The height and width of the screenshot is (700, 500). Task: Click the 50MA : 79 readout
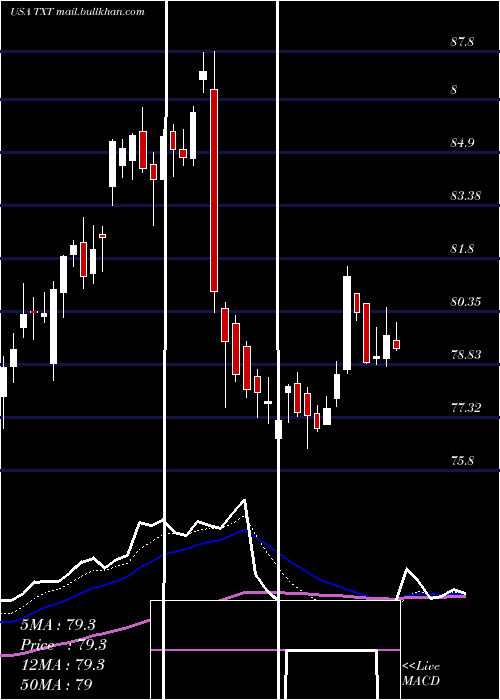coord(57,684)
